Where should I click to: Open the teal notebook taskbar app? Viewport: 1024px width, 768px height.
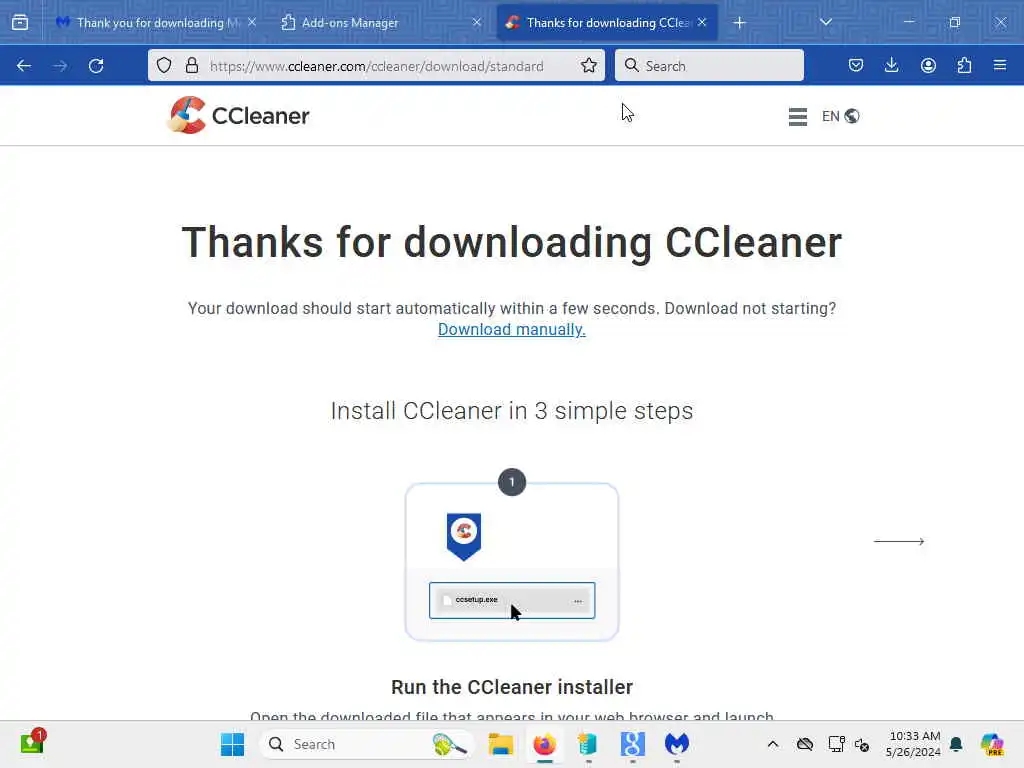tap(588, 744)
